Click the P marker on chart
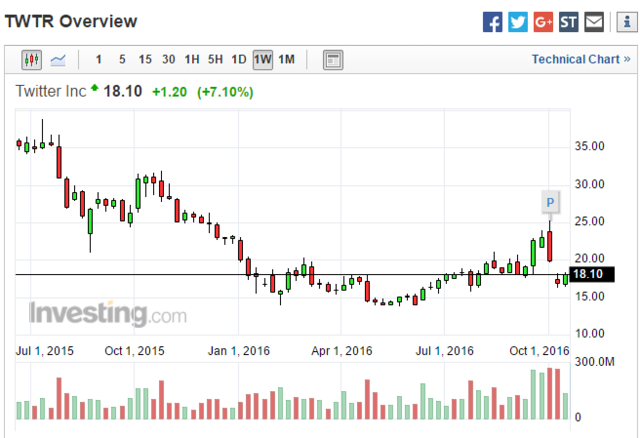 point(549,202)
